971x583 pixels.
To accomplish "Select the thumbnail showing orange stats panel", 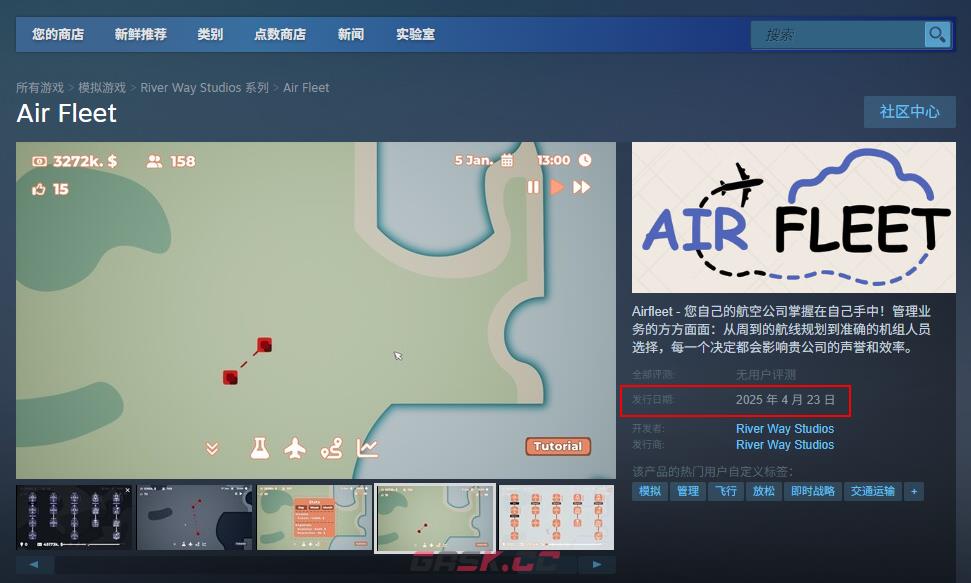I will click(315, 517).
